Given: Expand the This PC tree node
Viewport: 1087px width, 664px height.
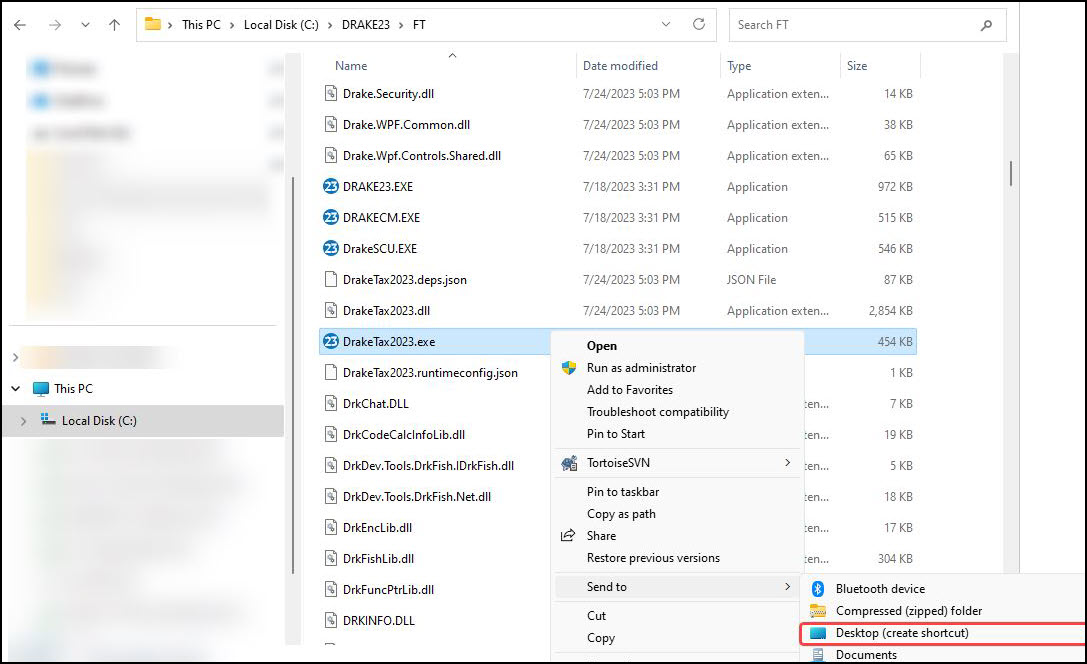Looking at the screenshot, I should pos(14,388).
